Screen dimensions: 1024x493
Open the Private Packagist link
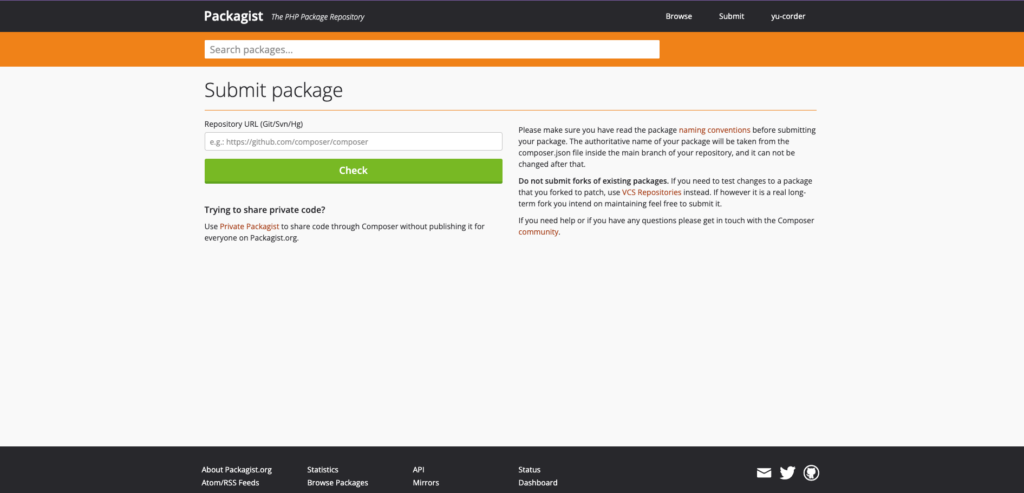click(x=249, y=226)
